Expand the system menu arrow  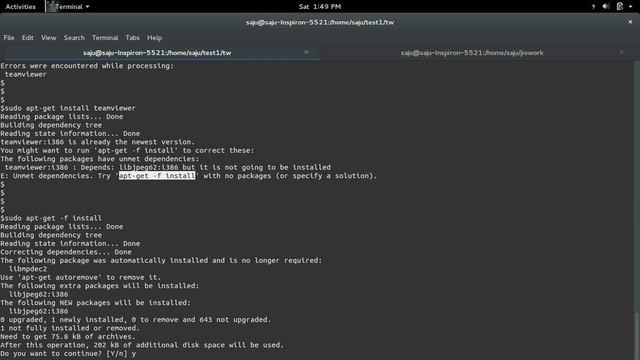pyautogui.click(x=631, y=7)
